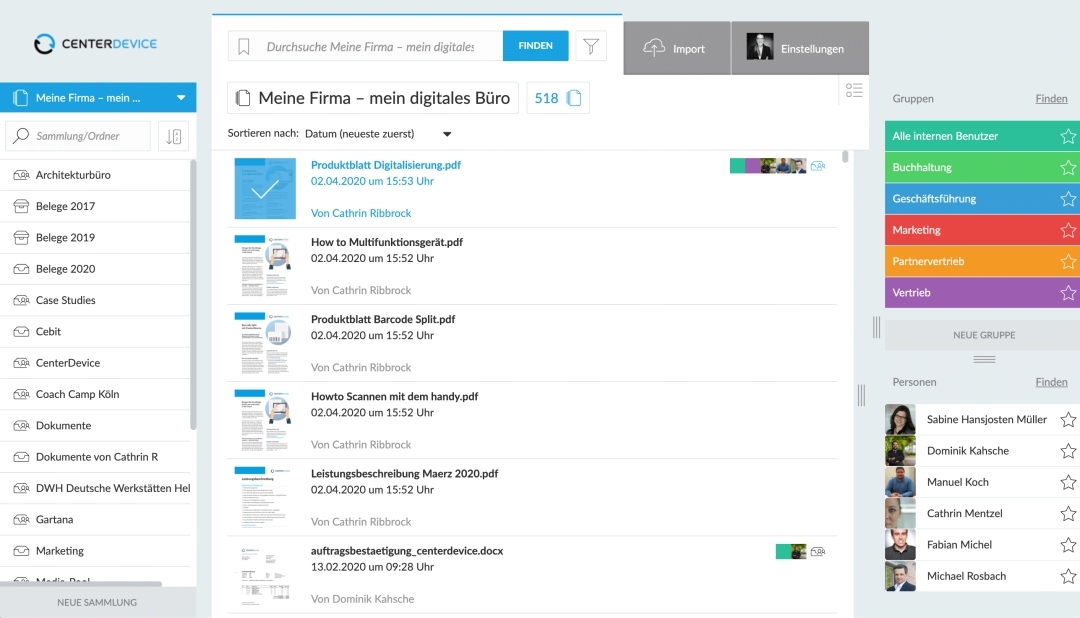Star Dominik Kahsche

click(x=1068, y=451)
